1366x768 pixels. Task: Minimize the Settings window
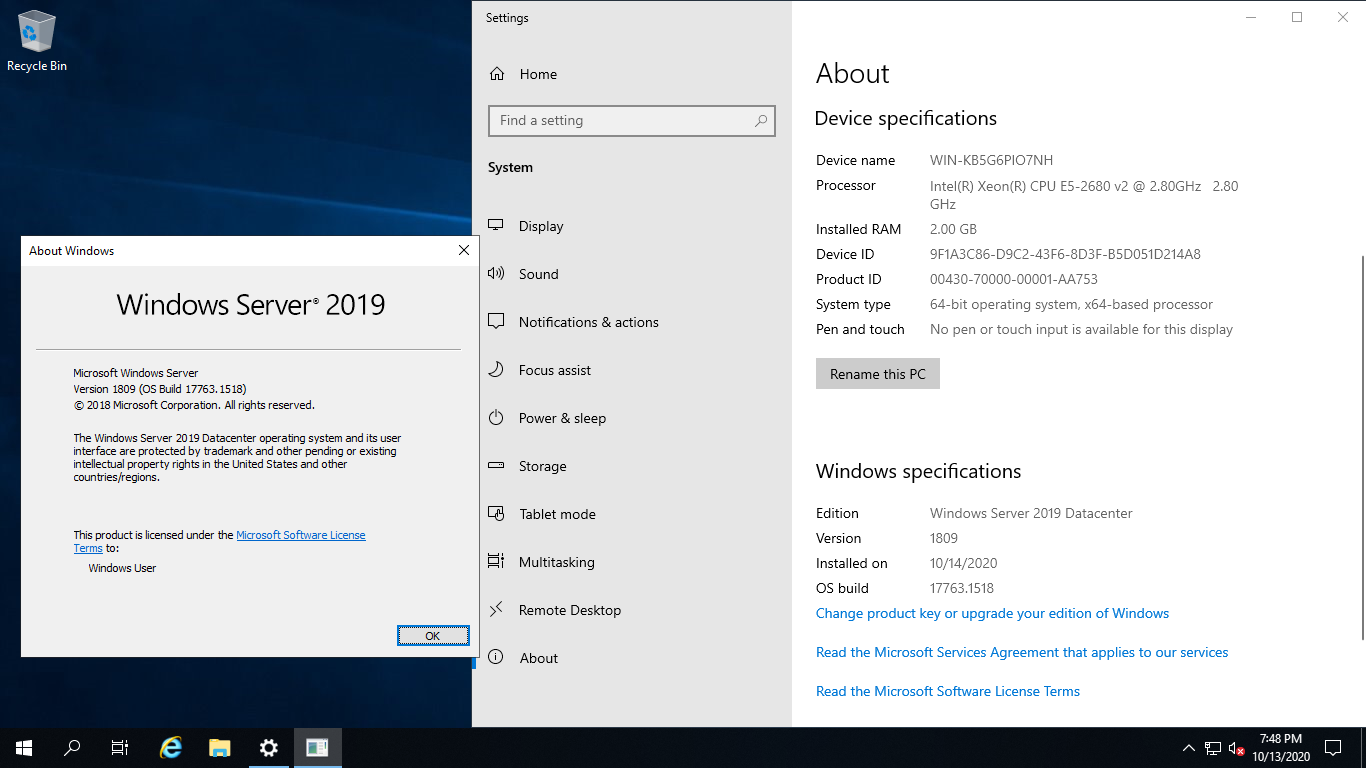(1251, 17)
